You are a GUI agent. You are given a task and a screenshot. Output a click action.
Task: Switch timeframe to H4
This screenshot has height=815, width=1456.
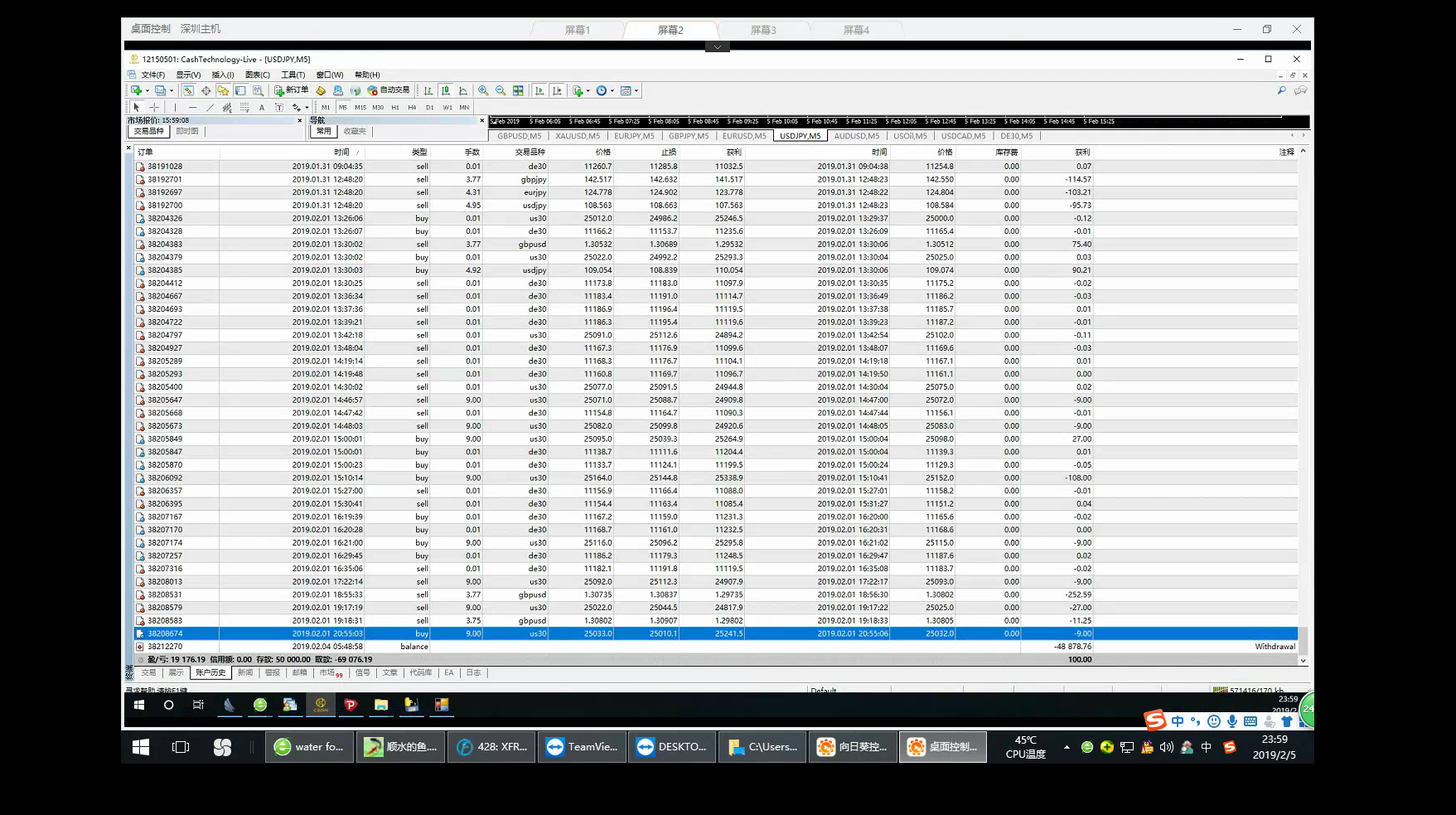tap(412, 107)
